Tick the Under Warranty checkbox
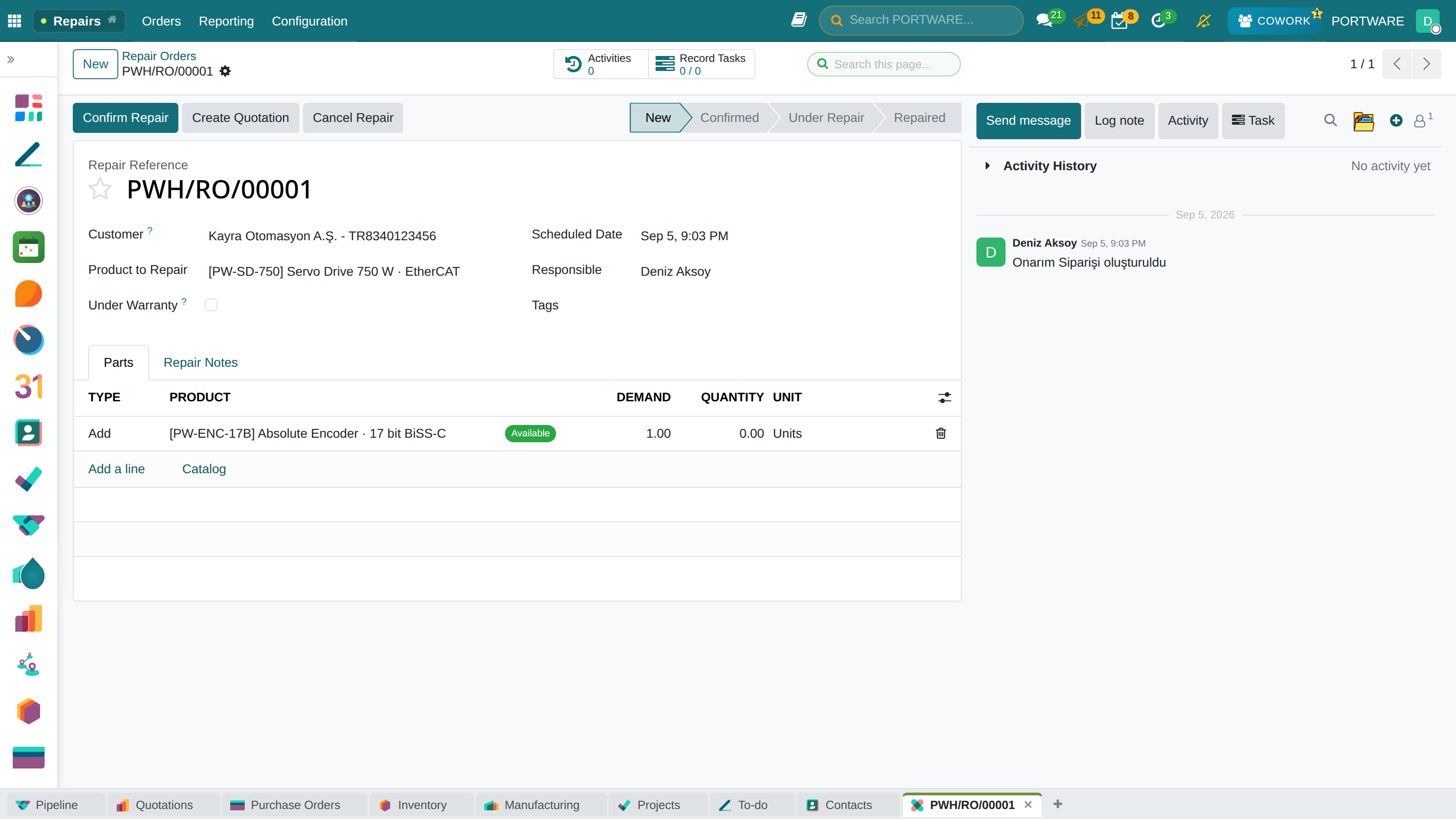The height and width of the screenshot is (819, 1456). pyautogui.click(x=211, y=305)
